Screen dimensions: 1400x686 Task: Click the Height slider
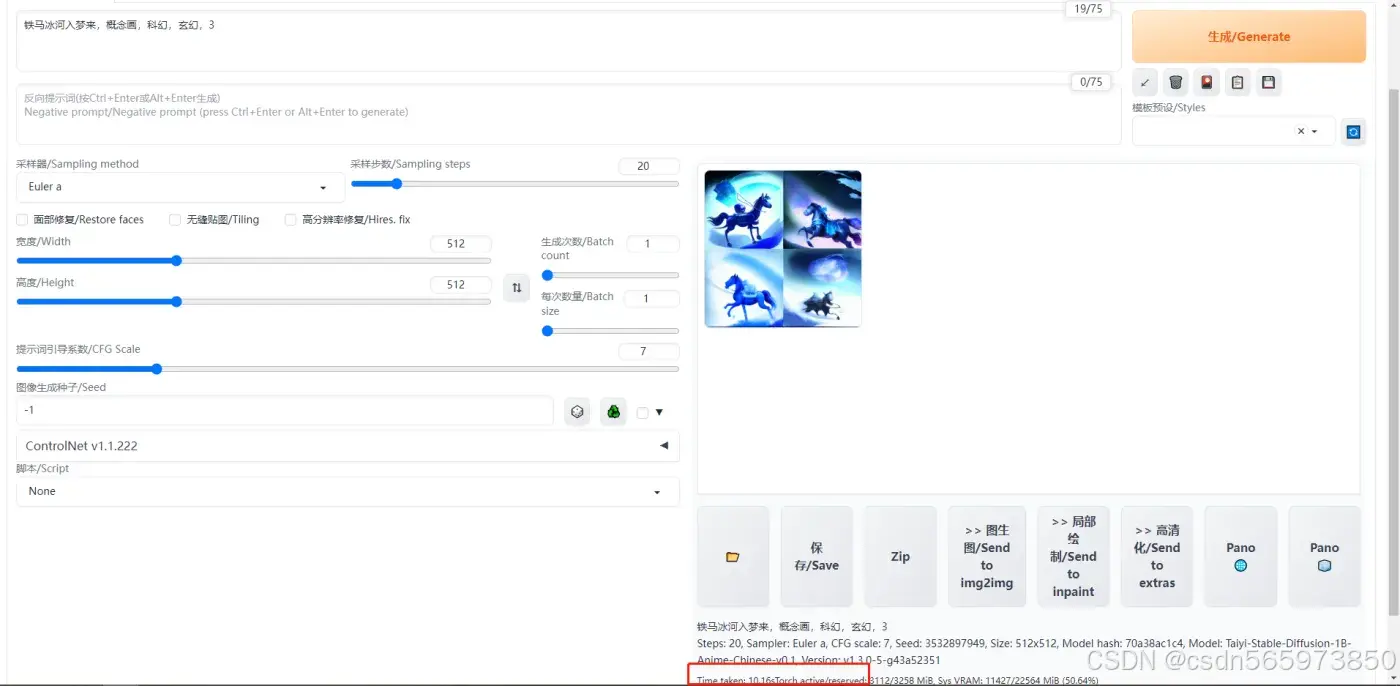point(254,302)
